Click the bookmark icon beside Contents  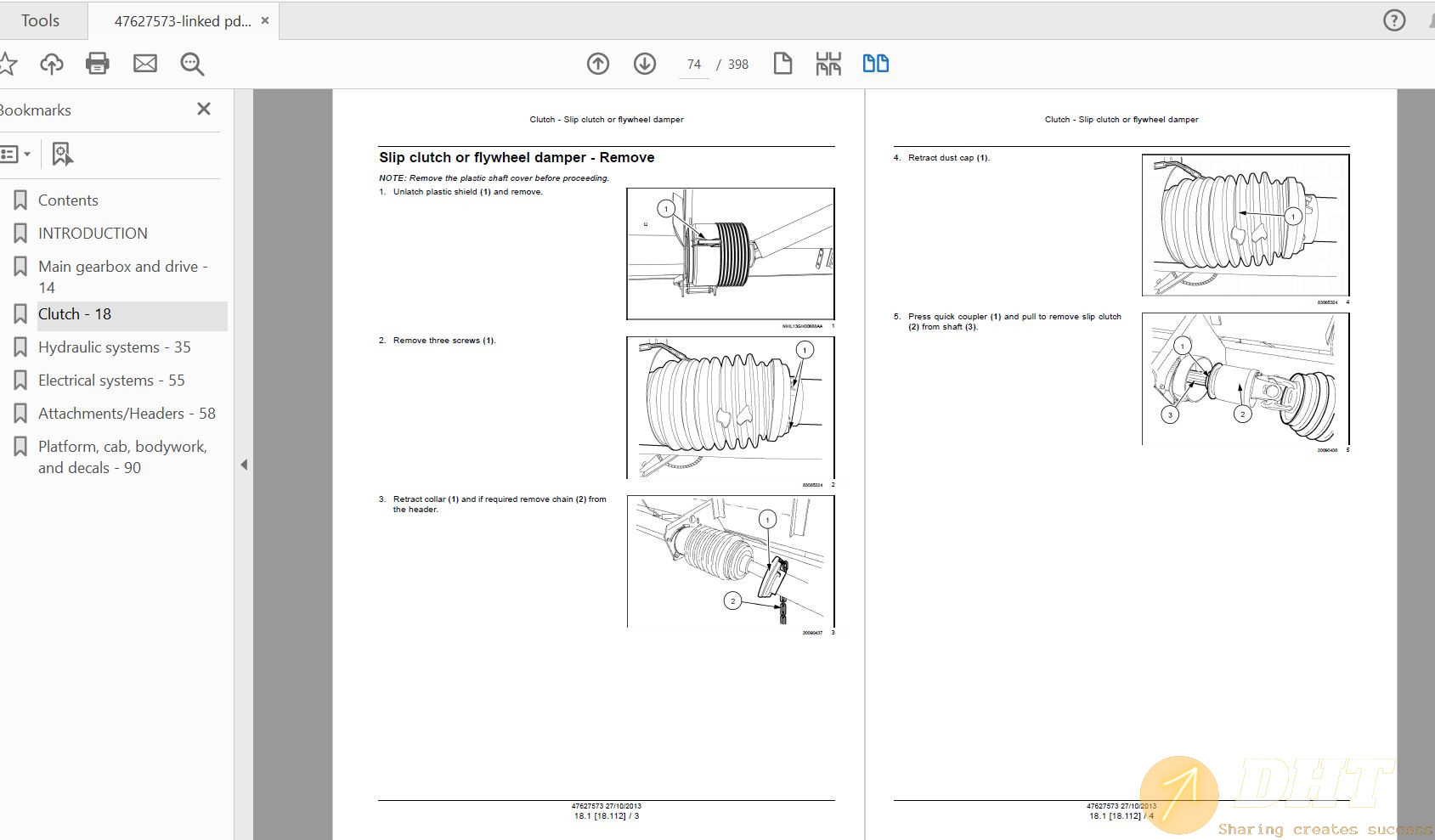[x=20, y=200]
